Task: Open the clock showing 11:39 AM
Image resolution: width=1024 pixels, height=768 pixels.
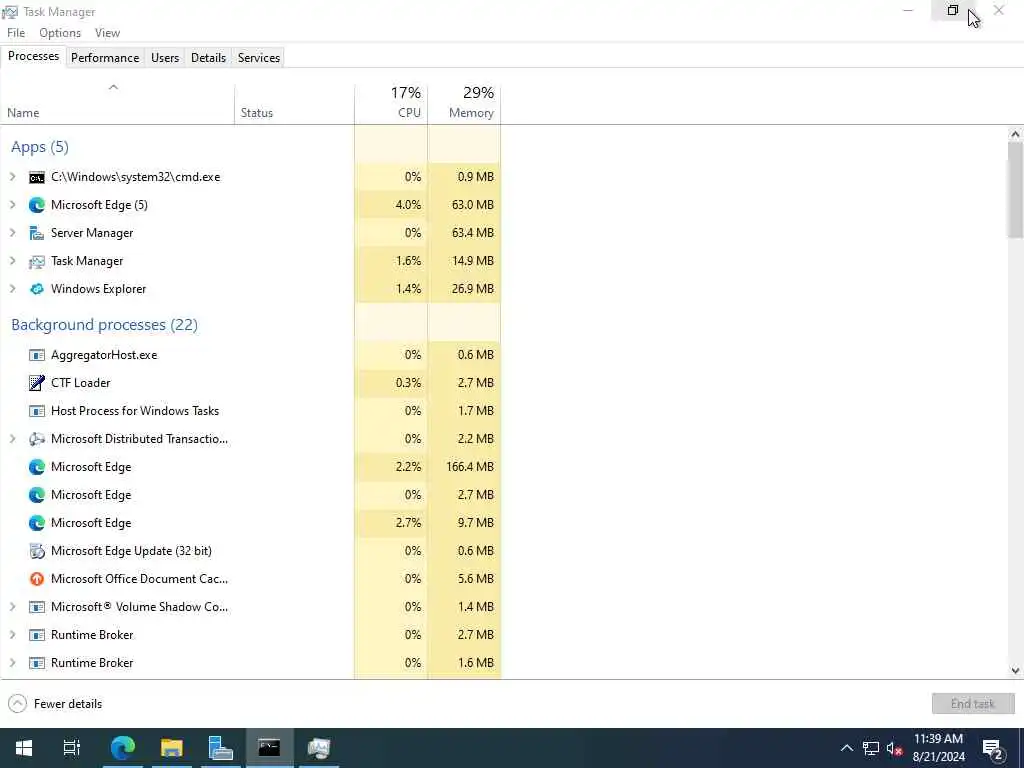Action: [x=938, y=748]
